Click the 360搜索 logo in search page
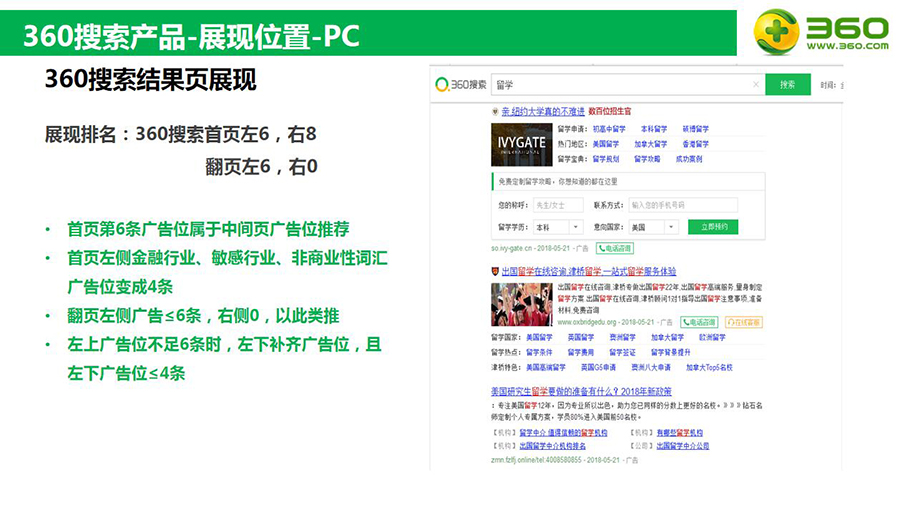This screenshot has width=900, height=507. [x=461, y=85]
